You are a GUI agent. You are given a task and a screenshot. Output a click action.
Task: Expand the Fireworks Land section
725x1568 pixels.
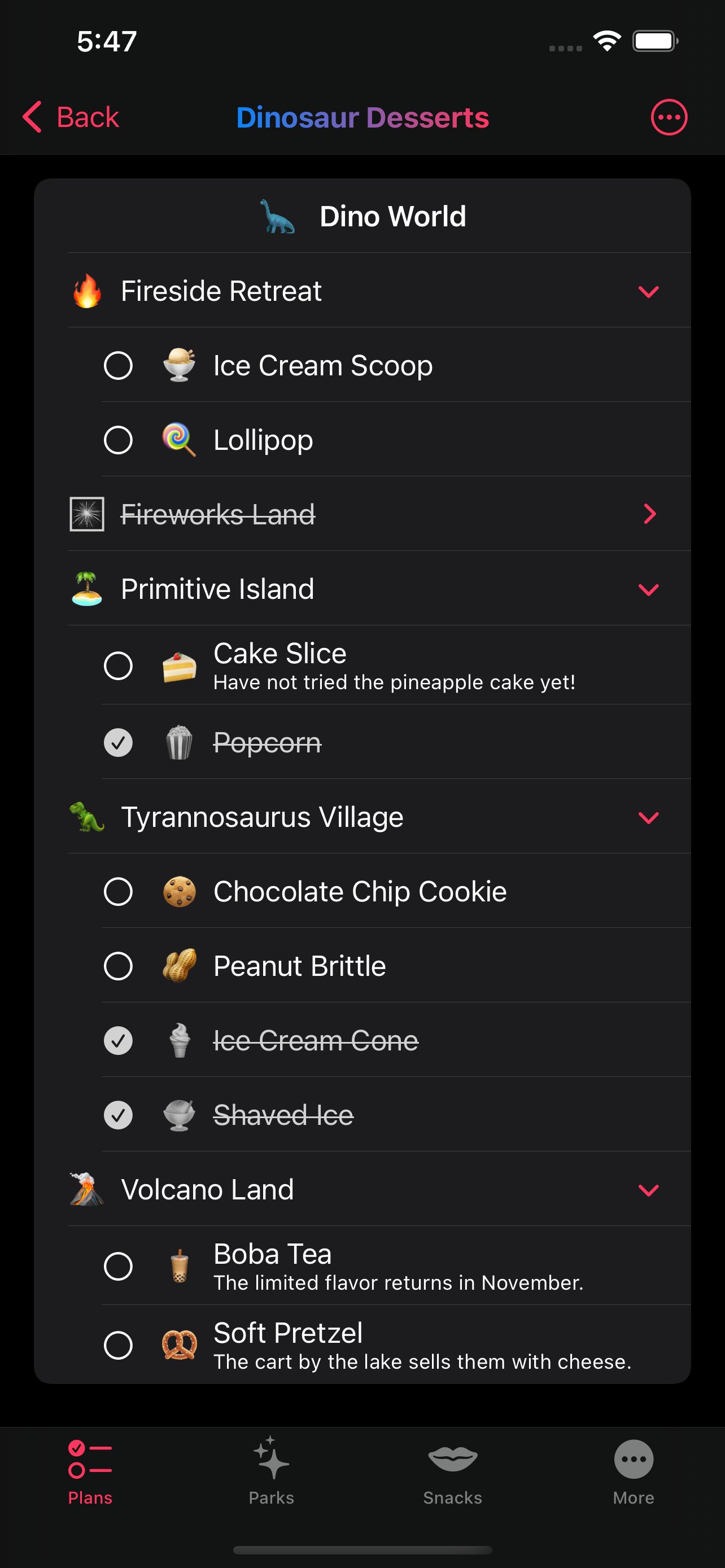tap(649, 514)
